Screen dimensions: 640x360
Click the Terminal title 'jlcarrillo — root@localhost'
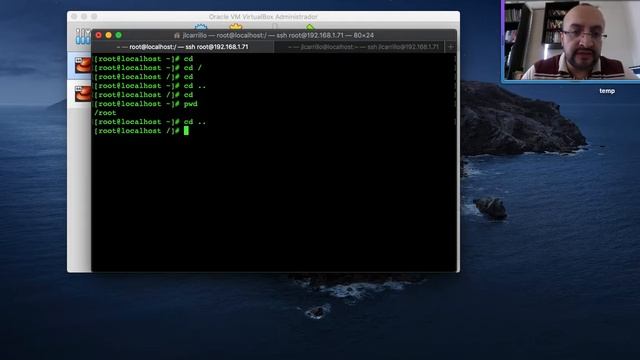point(278,36)
